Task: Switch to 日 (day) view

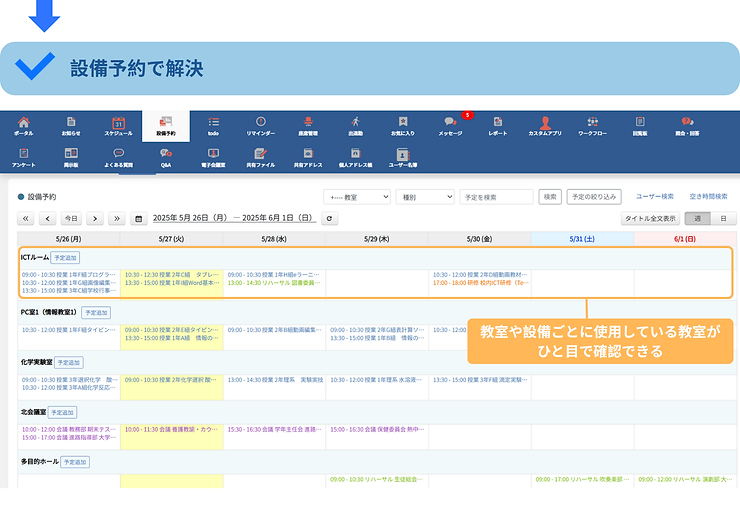Action: 722,218
